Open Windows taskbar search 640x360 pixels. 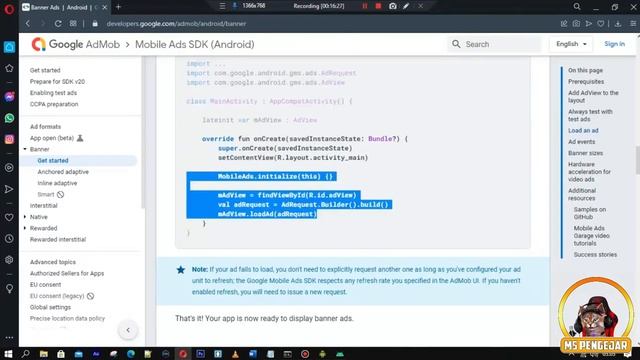[x=26, y=354]
